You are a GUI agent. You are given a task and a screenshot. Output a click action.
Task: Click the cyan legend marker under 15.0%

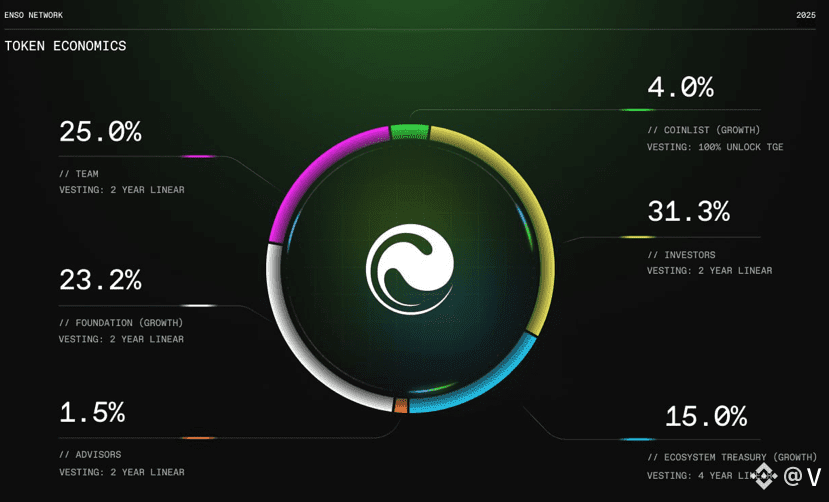[637, 439]
